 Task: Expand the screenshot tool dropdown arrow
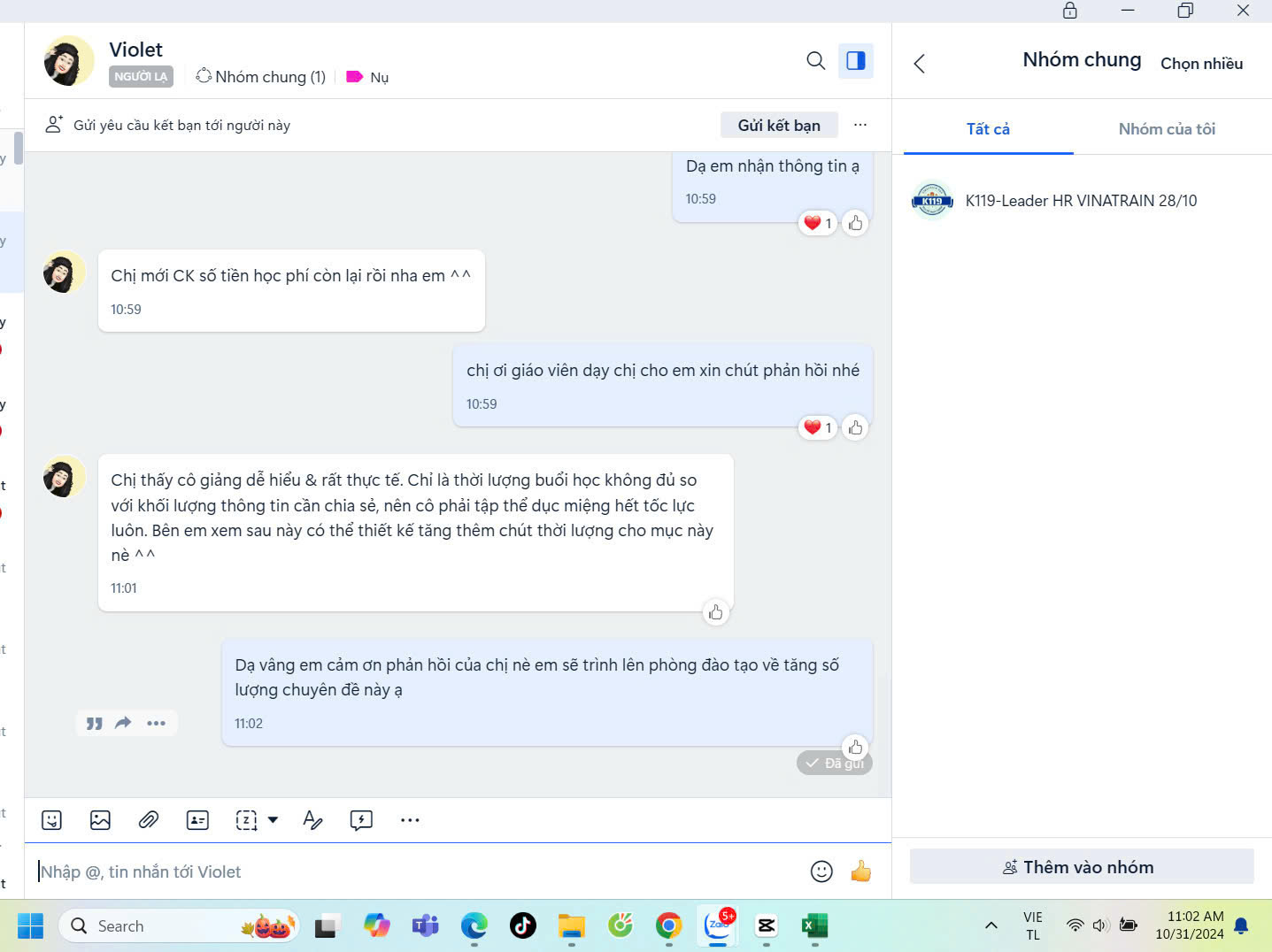273,820
